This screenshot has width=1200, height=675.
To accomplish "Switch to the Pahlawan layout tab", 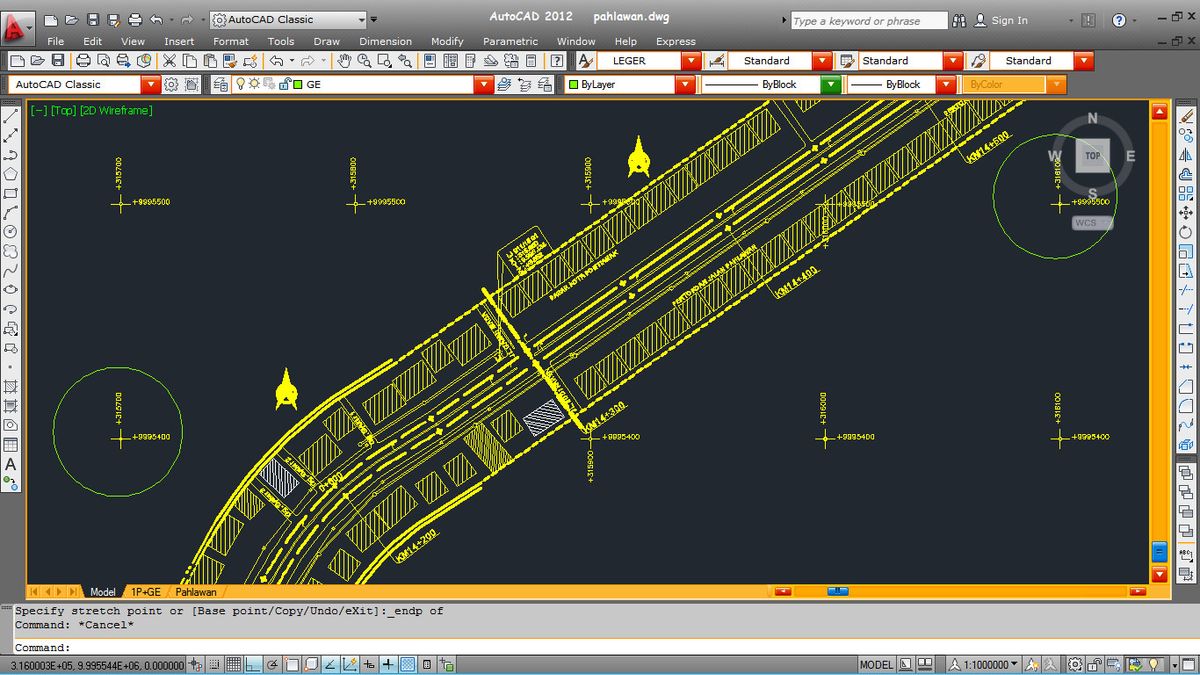I will pyautogui.click(x=196, y=592).
